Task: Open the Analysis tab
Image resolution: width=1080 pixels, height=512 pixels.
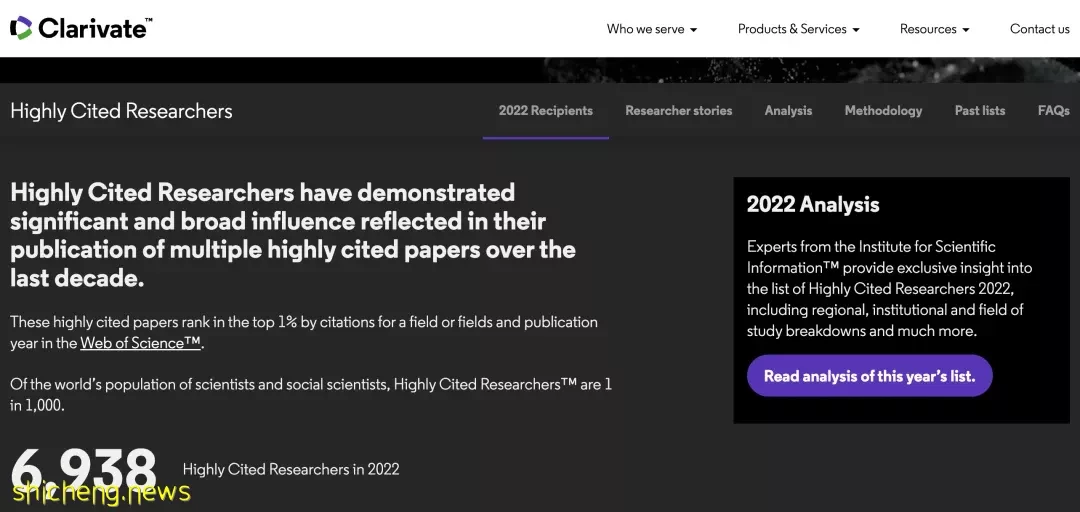Action: [x=788, y=110]
